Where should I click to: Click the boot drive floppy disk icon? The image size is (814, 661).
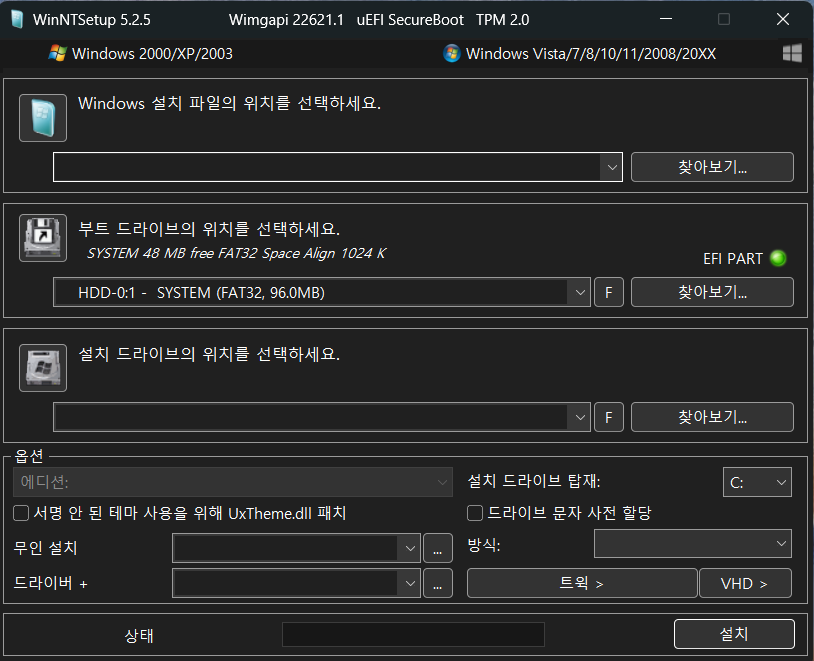[x=43, y=238]
